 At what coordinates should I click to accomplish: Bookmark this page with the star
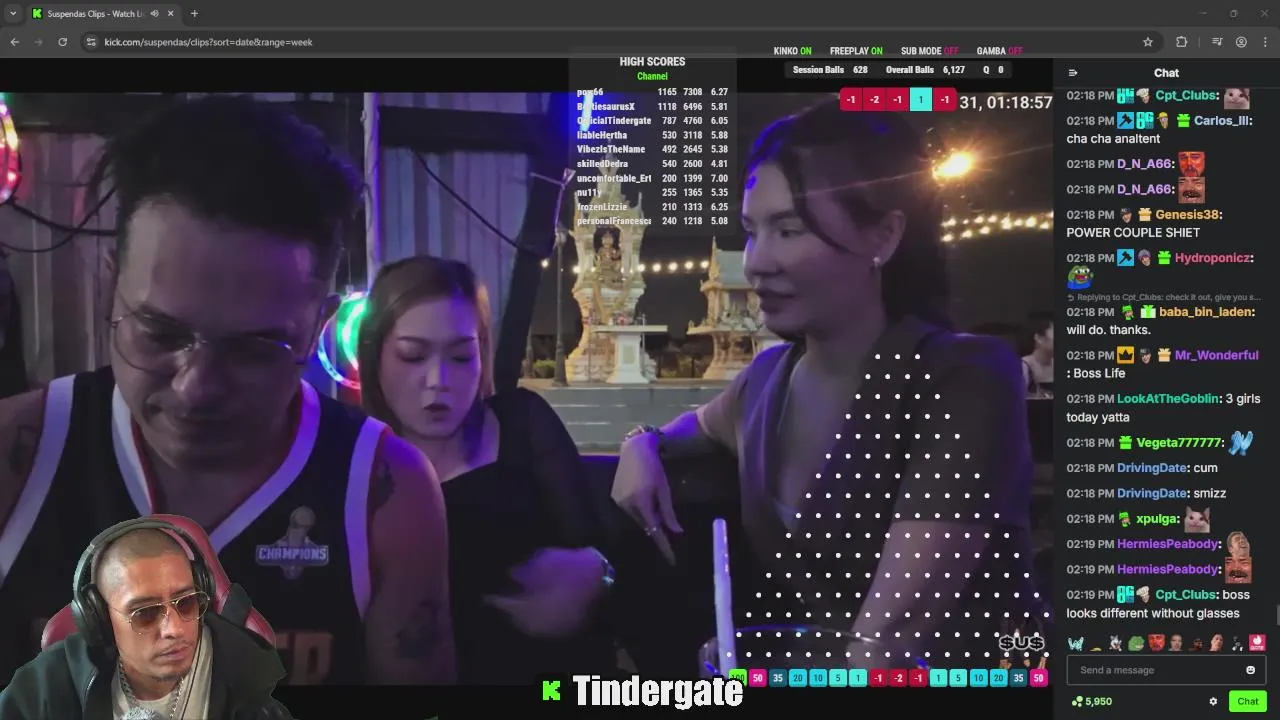[x=1148, y=42]
